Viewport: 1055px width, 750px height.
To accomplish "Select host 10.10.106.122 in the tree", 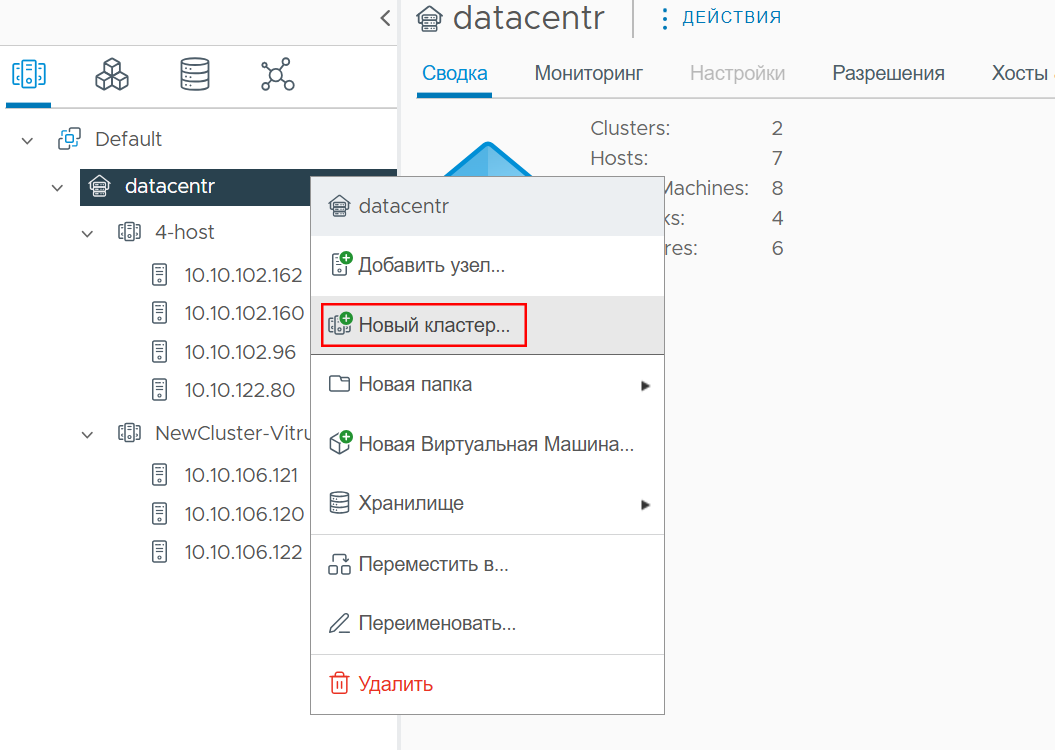I will click(x=244, y=552).
